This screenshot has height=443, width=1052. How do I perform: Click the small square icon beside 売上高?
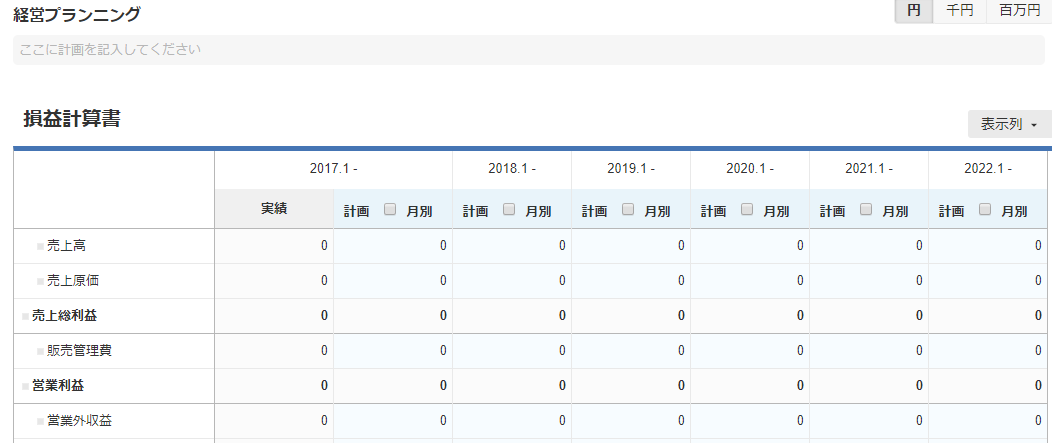(40, 246)
